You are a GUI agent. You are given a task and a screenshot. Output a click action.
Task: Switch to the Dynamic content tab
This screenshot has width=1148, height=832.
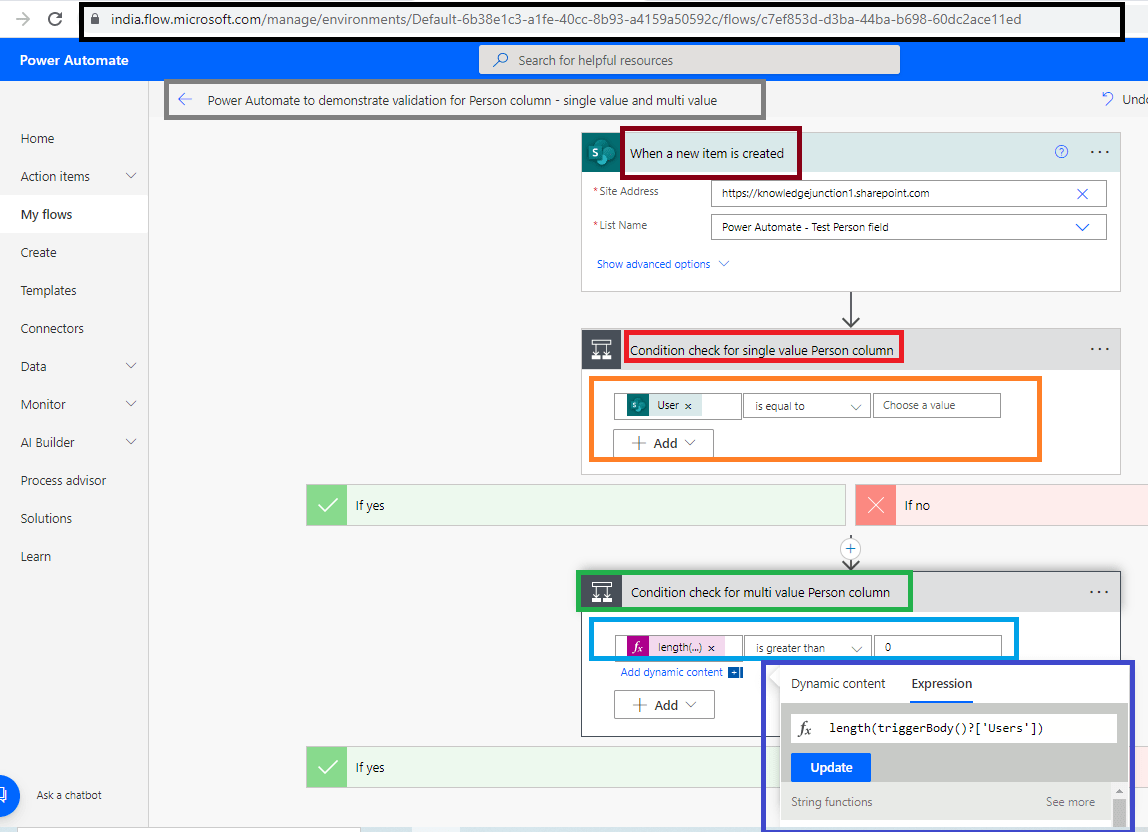point(838,683)
